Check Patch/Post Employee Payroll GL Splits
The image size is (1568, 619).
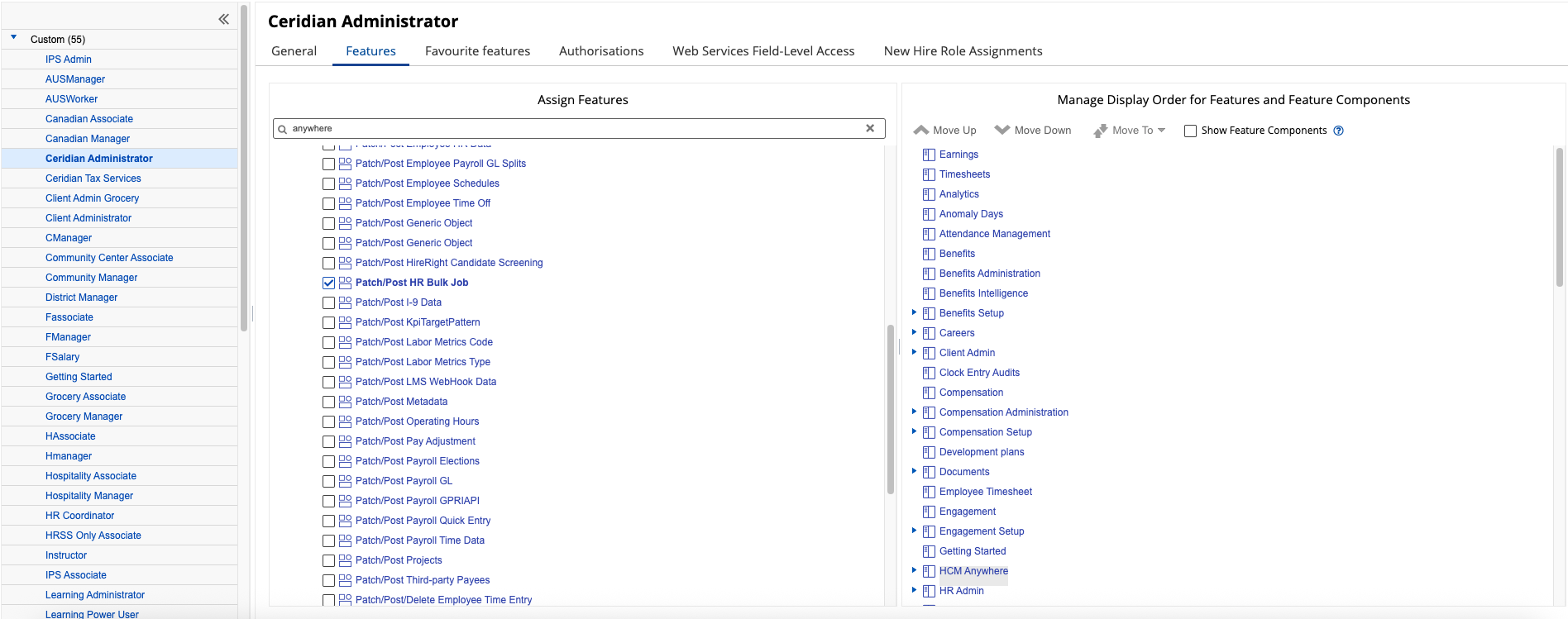328,164
